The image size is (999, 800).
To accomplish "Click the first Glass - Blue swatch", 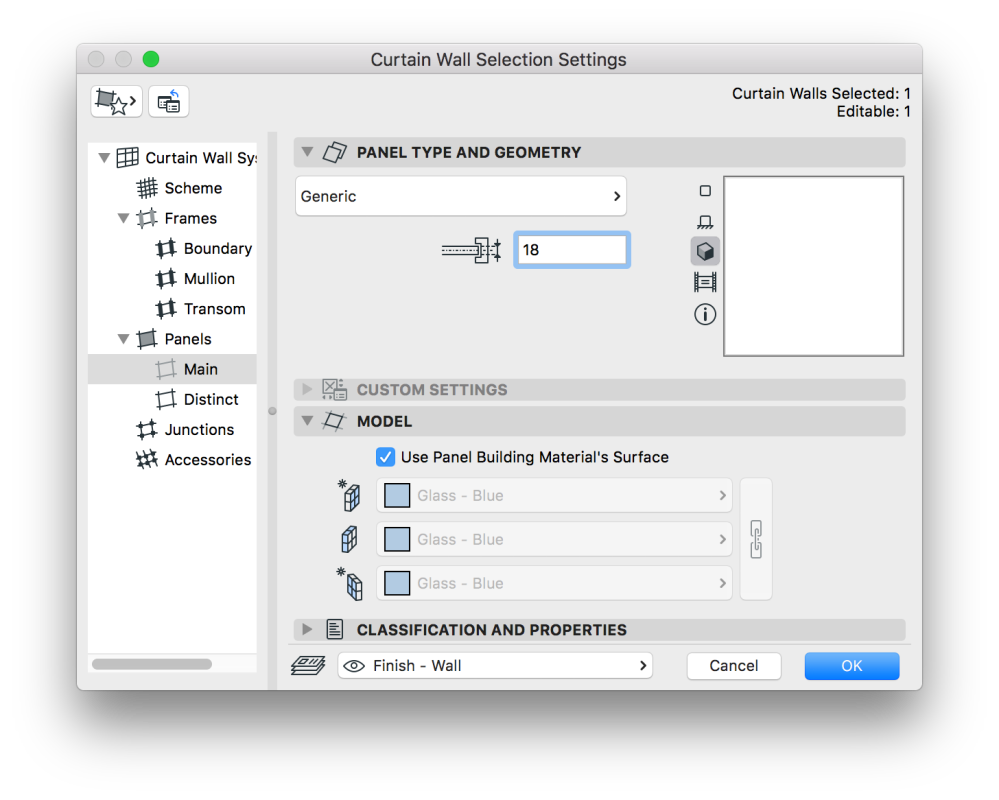I will 397,495.
